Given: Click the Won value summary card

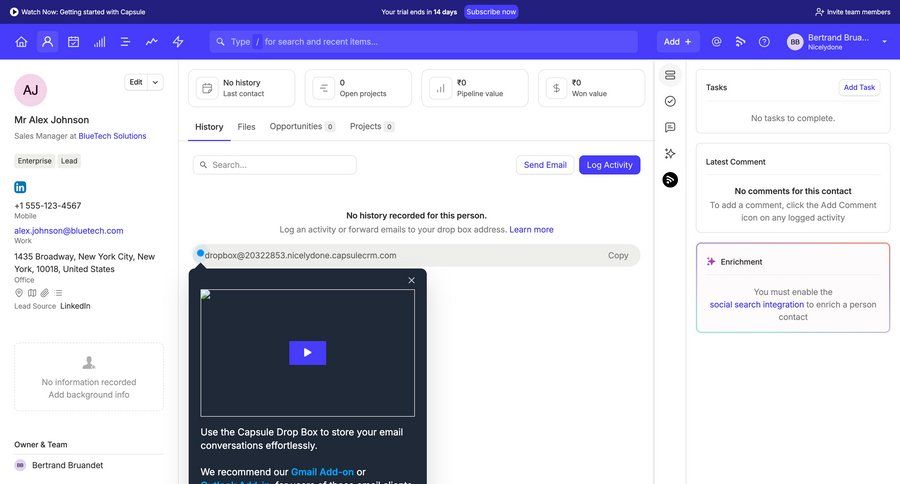Looking at the screenshot, I should pyautogui.click(x=592, y=88).
